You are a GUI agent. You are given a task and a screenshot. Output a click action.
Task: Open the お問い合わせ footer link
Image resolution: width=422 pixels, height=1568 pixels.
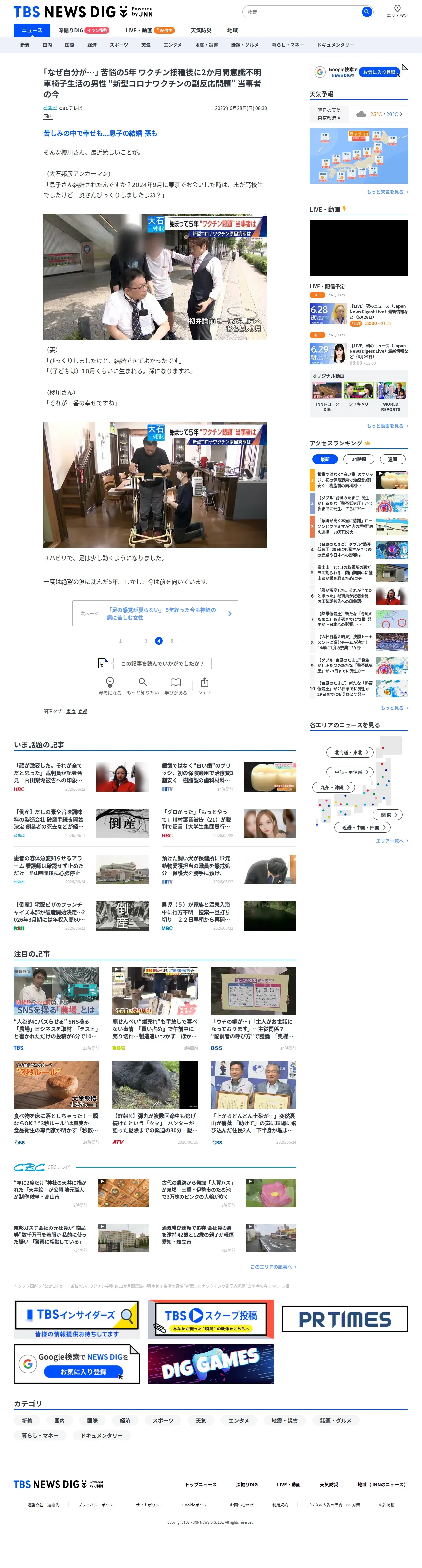(x=242, y=1505)
